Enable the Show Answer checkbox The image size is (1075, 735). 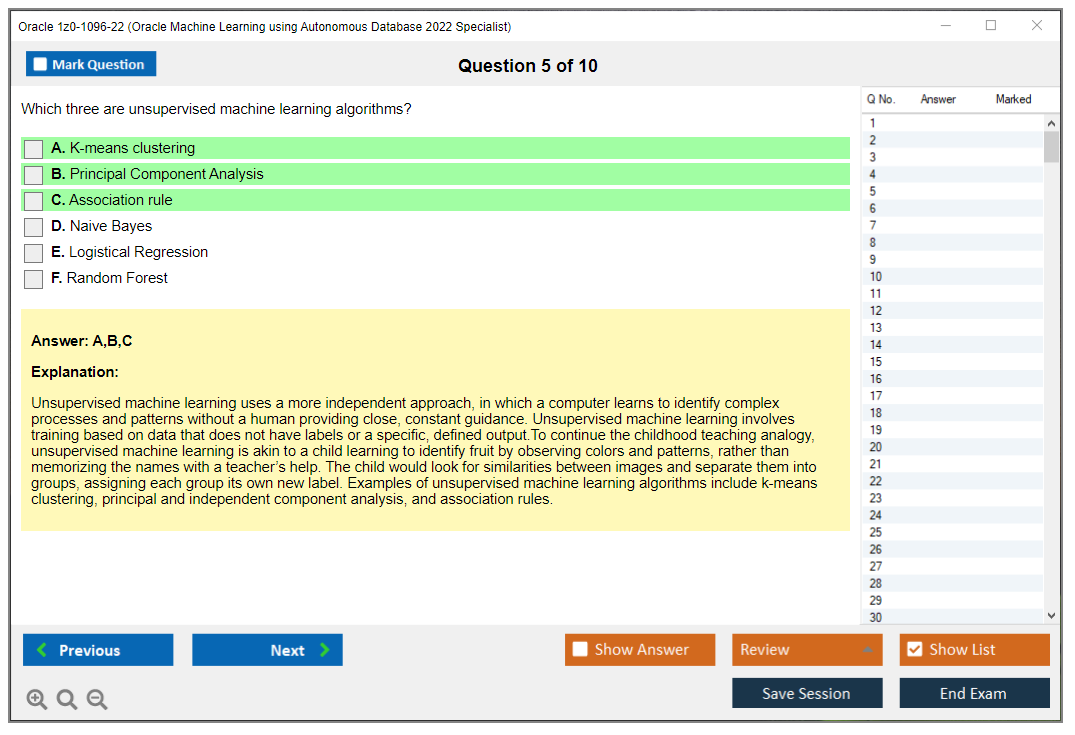[579, 650]
